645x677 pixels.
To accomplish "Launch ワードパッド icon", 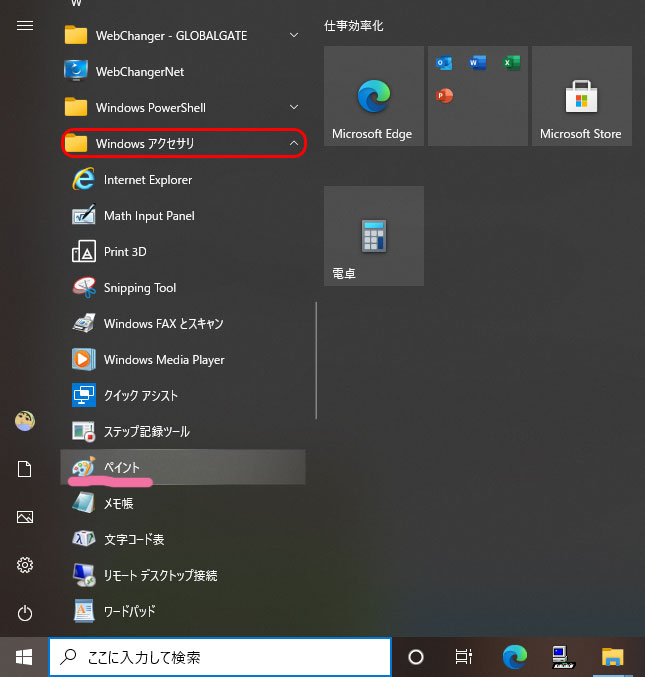I will (x=84, y=611).
